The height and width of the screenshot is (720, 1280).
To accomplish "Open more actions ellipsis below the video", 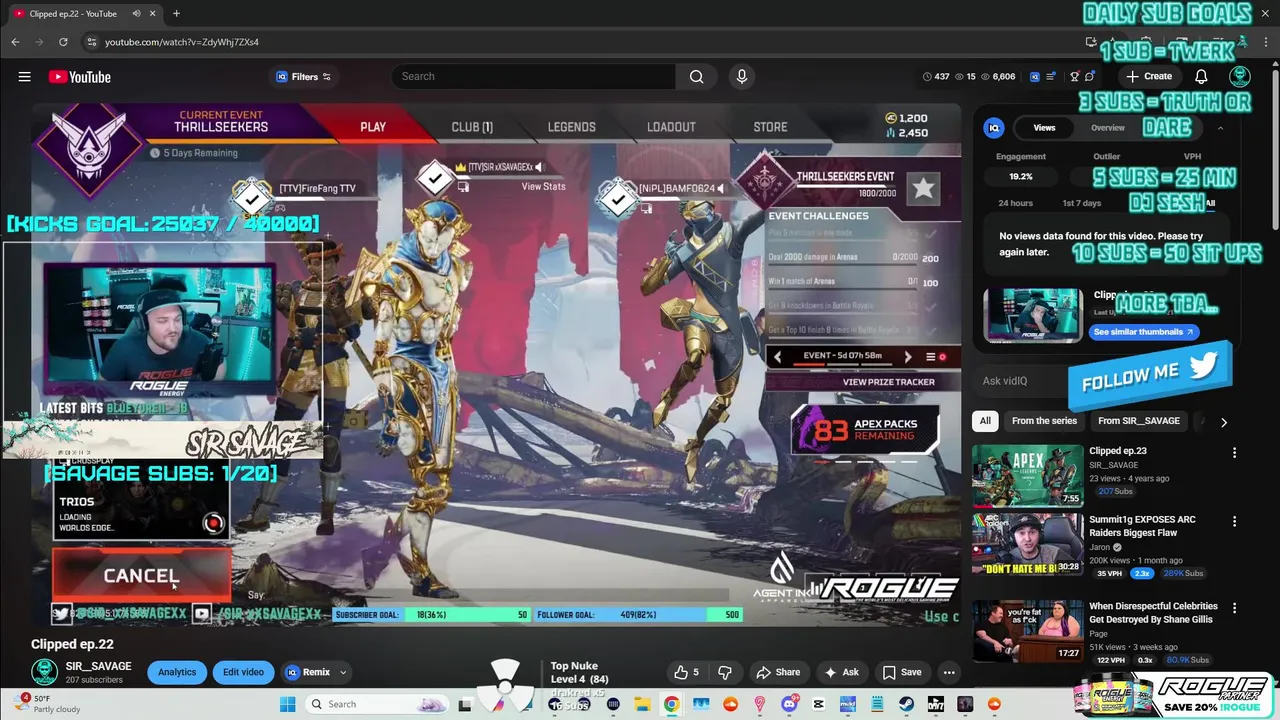I will click(x=949, y=672).
